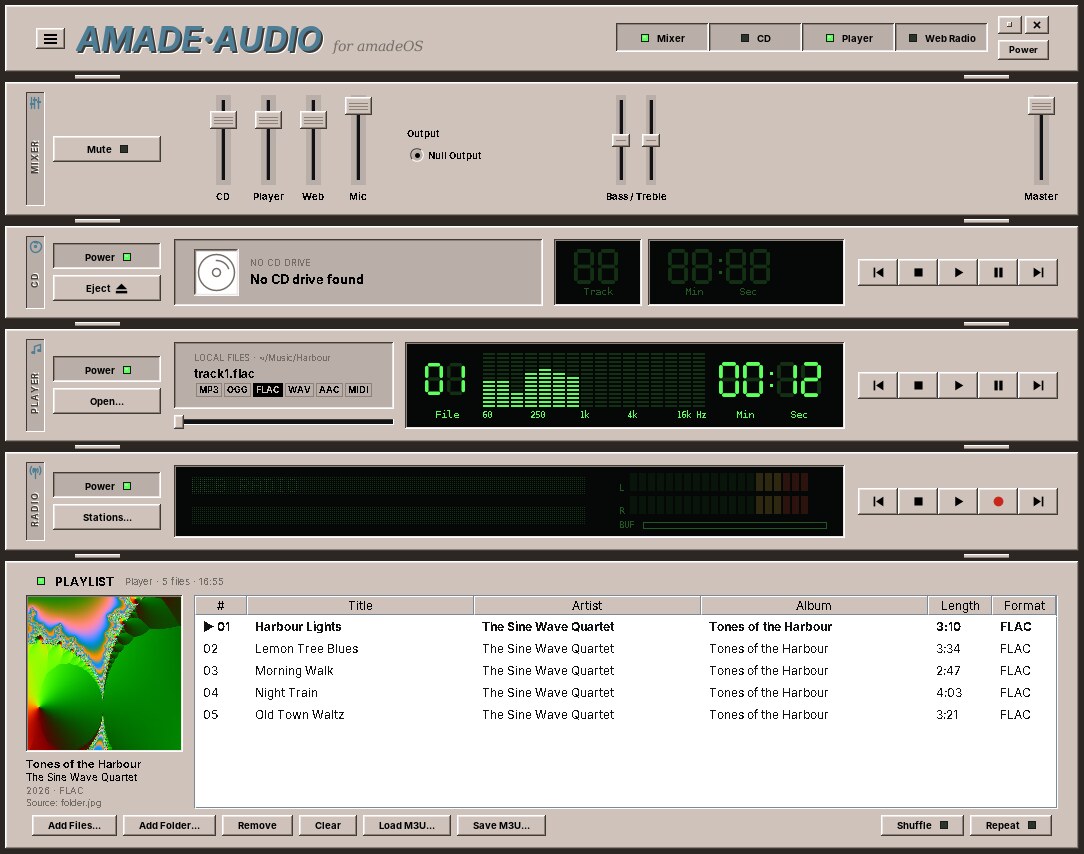
Task: Go to previous file in Player deck
Action: tap(878, 386)
